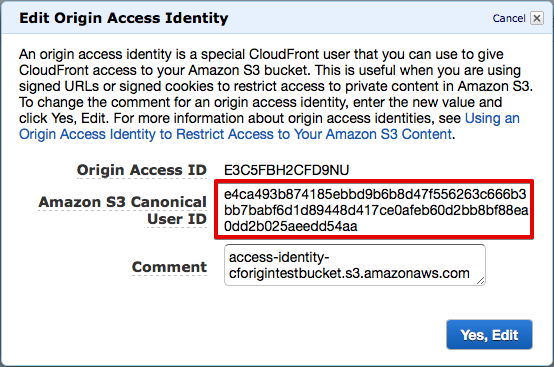
Task: Select the E3C5FBH2CFD9NU access ID value
Action: pyautogui.click(x=287, y=170)
